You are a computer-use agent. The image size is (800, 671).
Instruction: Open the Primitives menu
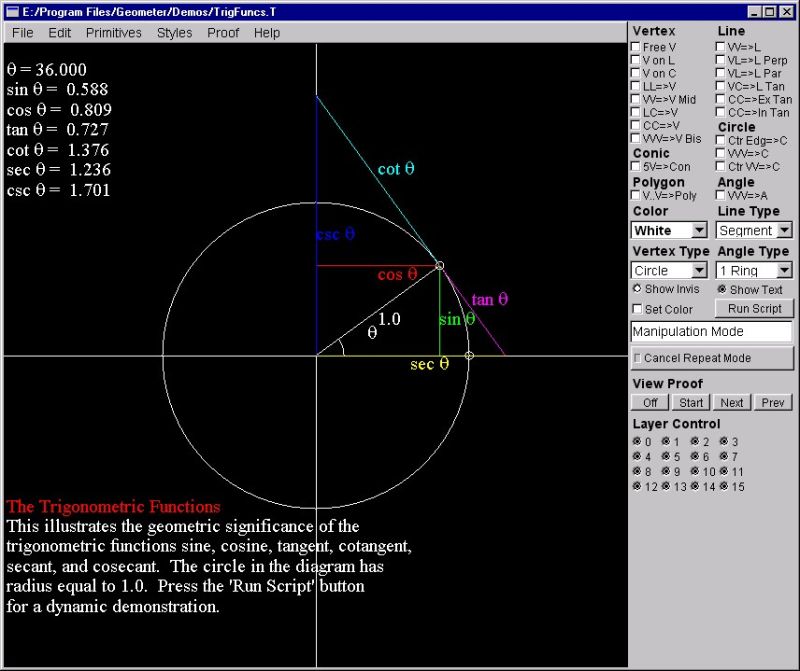coord(113,32)
